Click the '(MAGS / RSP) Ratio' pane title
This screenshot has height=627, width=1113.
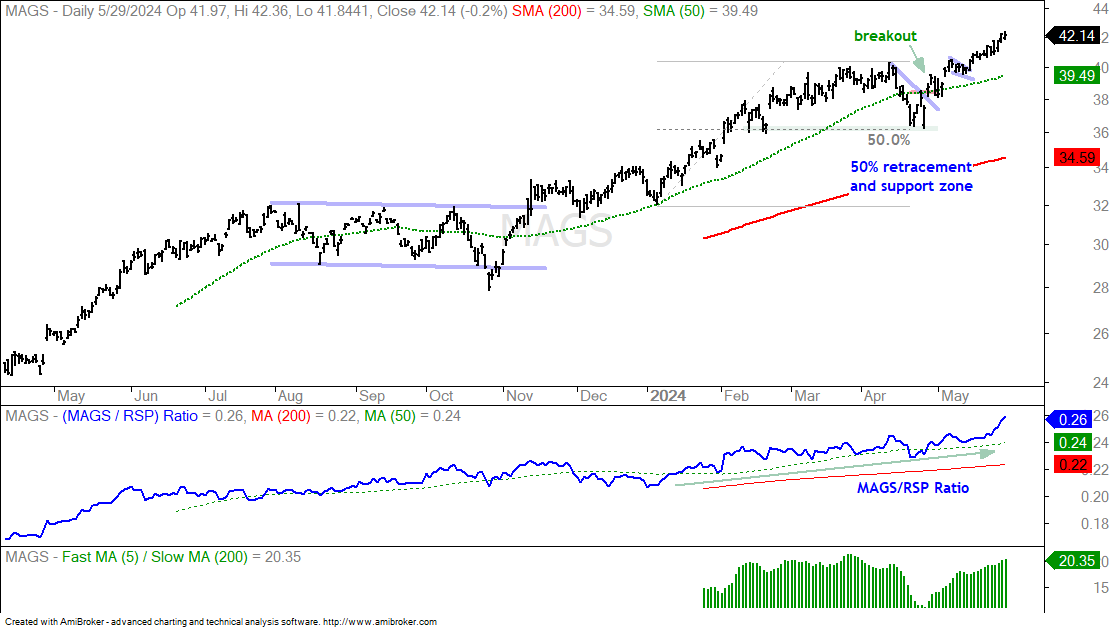point(130,416)
